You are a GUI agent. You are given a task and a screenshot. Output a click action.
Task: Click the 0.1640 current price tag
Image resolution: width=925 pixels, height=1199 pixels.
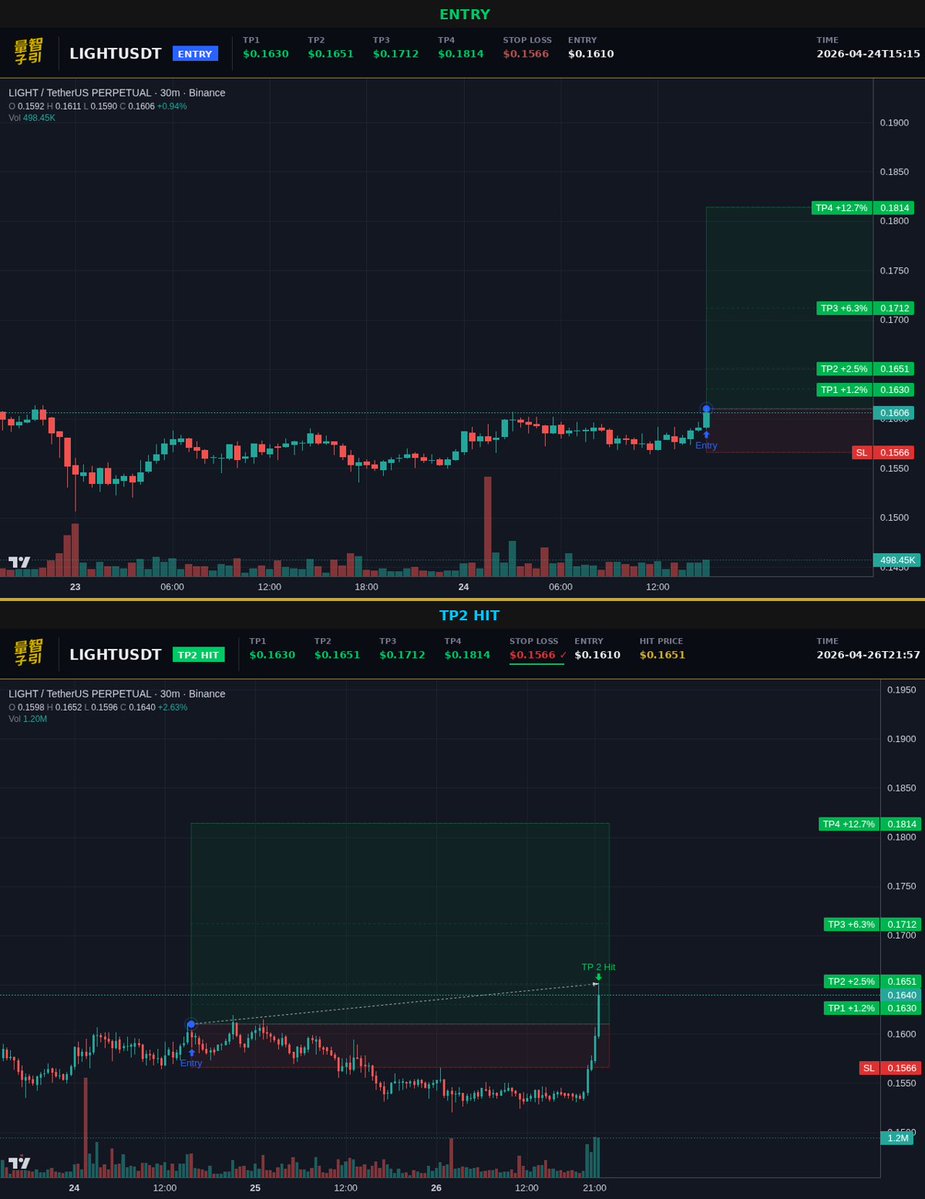[x=901, y=995]
